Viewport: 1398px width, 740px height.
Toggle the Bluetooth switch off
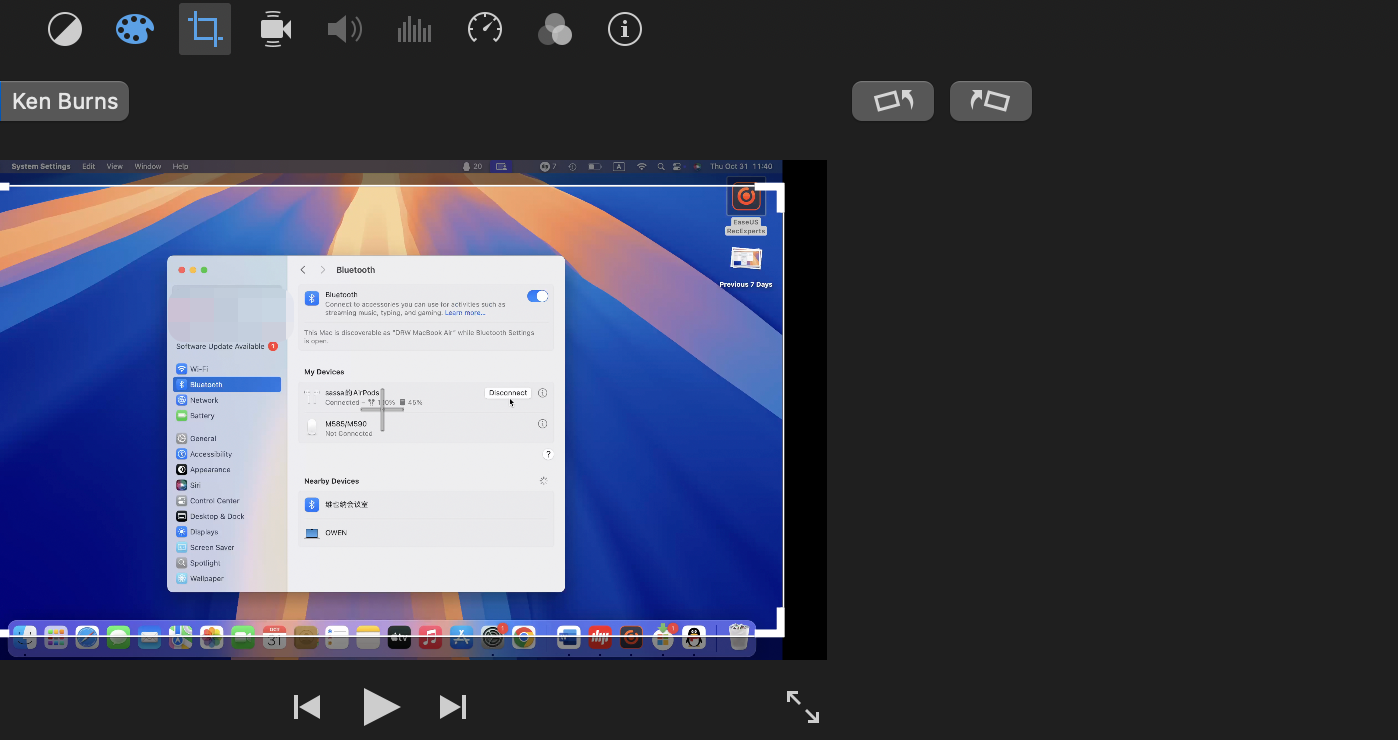pyautogui.click(x=537, y=296)
